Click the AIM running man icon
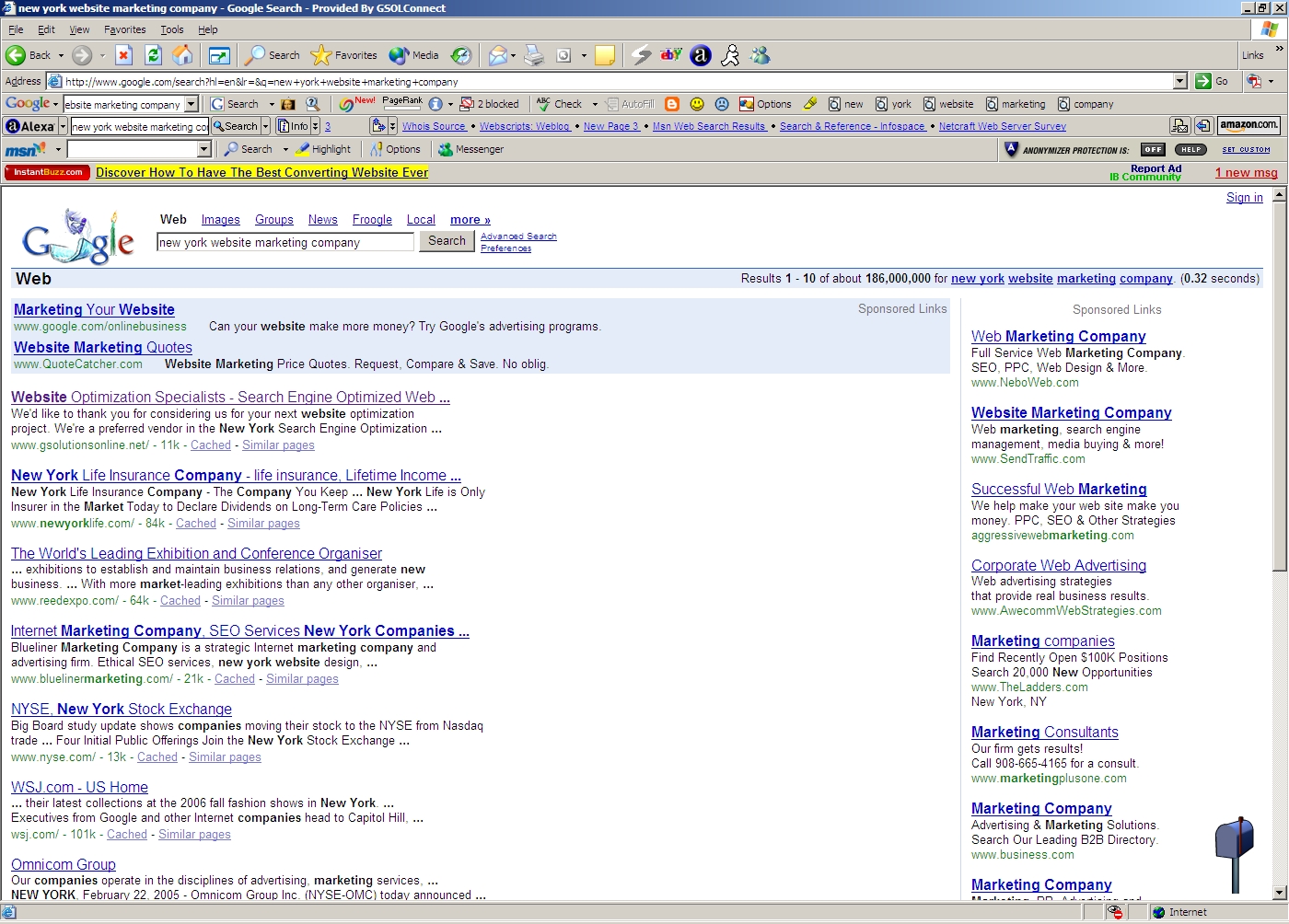This screenshot has height=924, width=1289. tap(730, 55)
